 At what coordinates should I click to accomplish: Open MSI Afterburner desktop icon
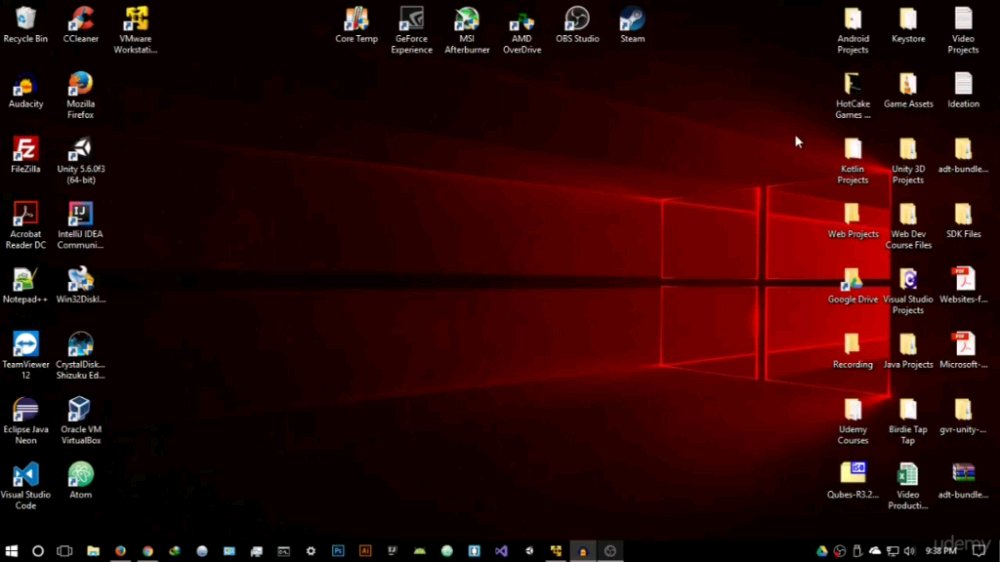(x=467, y=31)
